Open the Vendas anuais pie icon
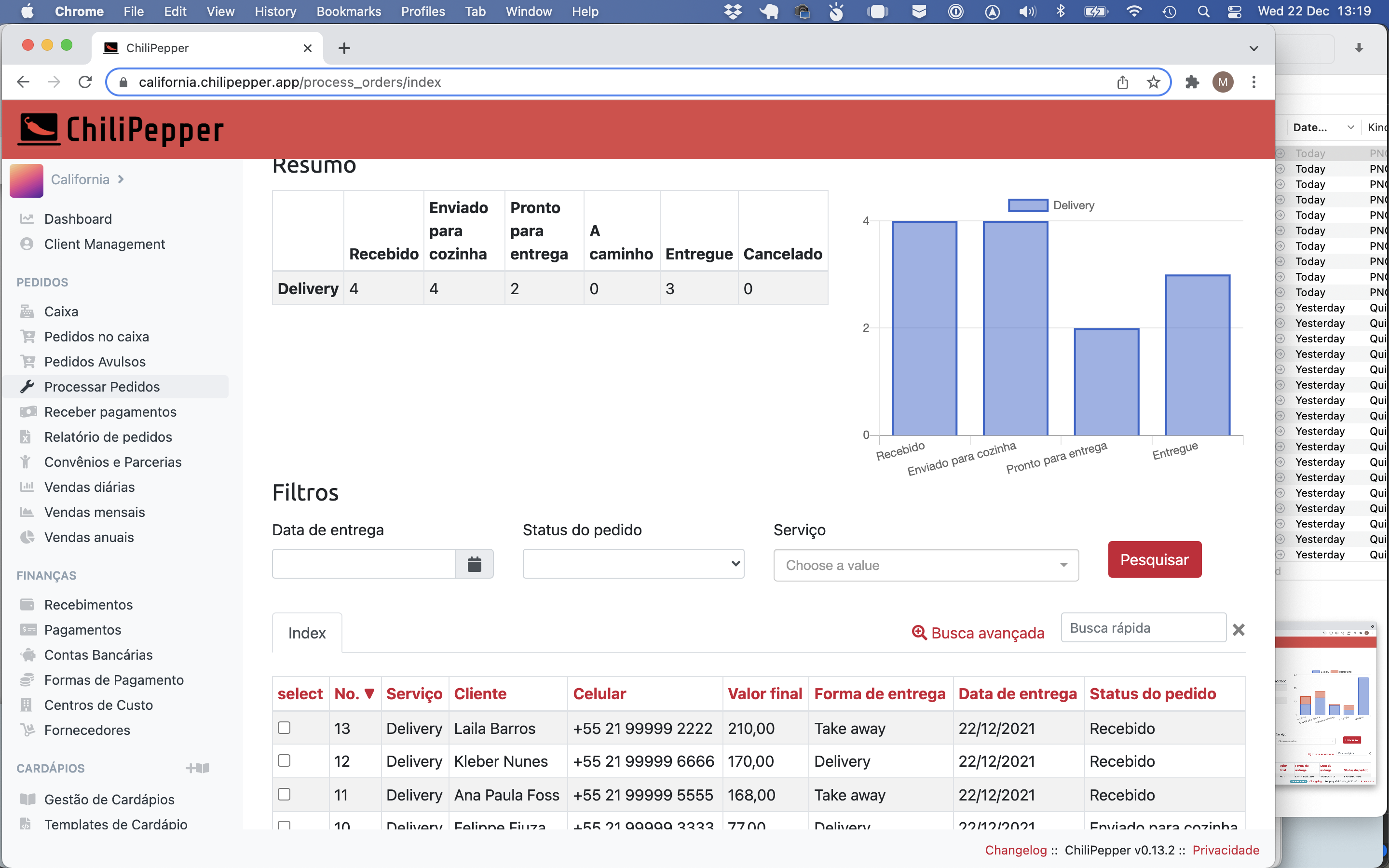 point(27,537)
